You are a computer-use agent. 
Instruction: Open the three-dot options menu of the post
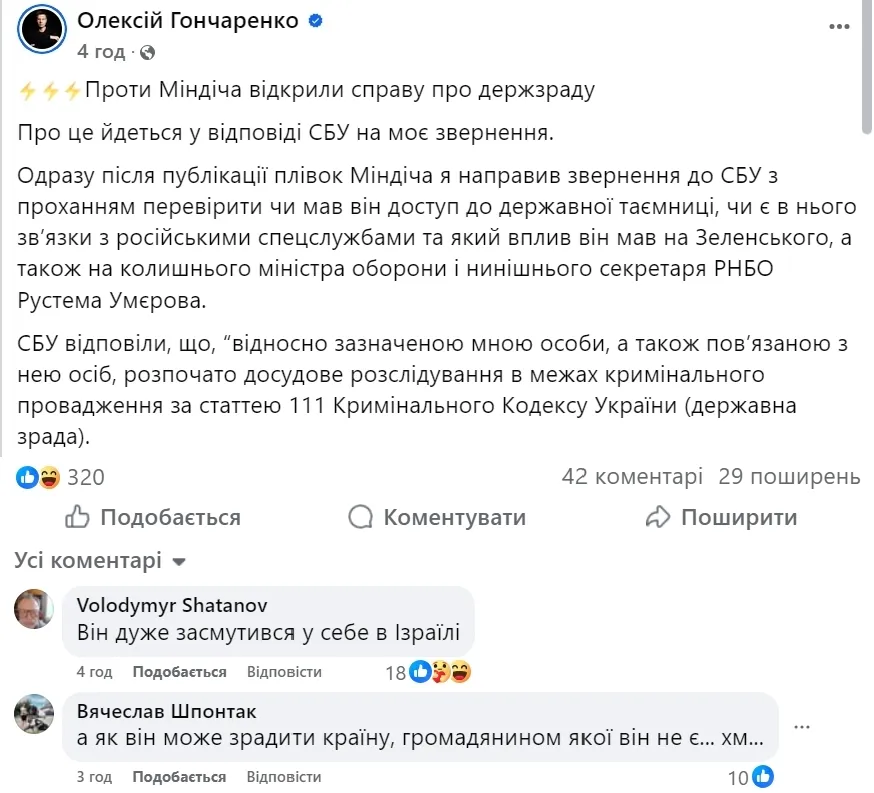pos(838,27)
